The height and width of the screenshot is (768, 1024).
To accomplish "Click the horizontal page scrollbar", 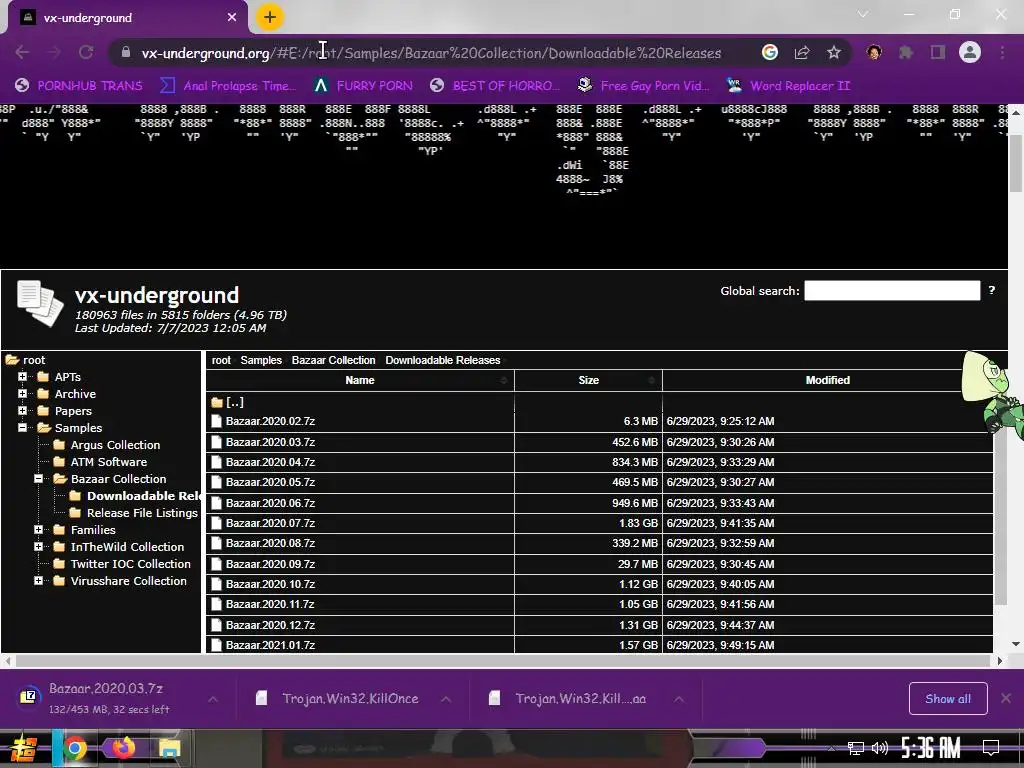I will 503,661.
